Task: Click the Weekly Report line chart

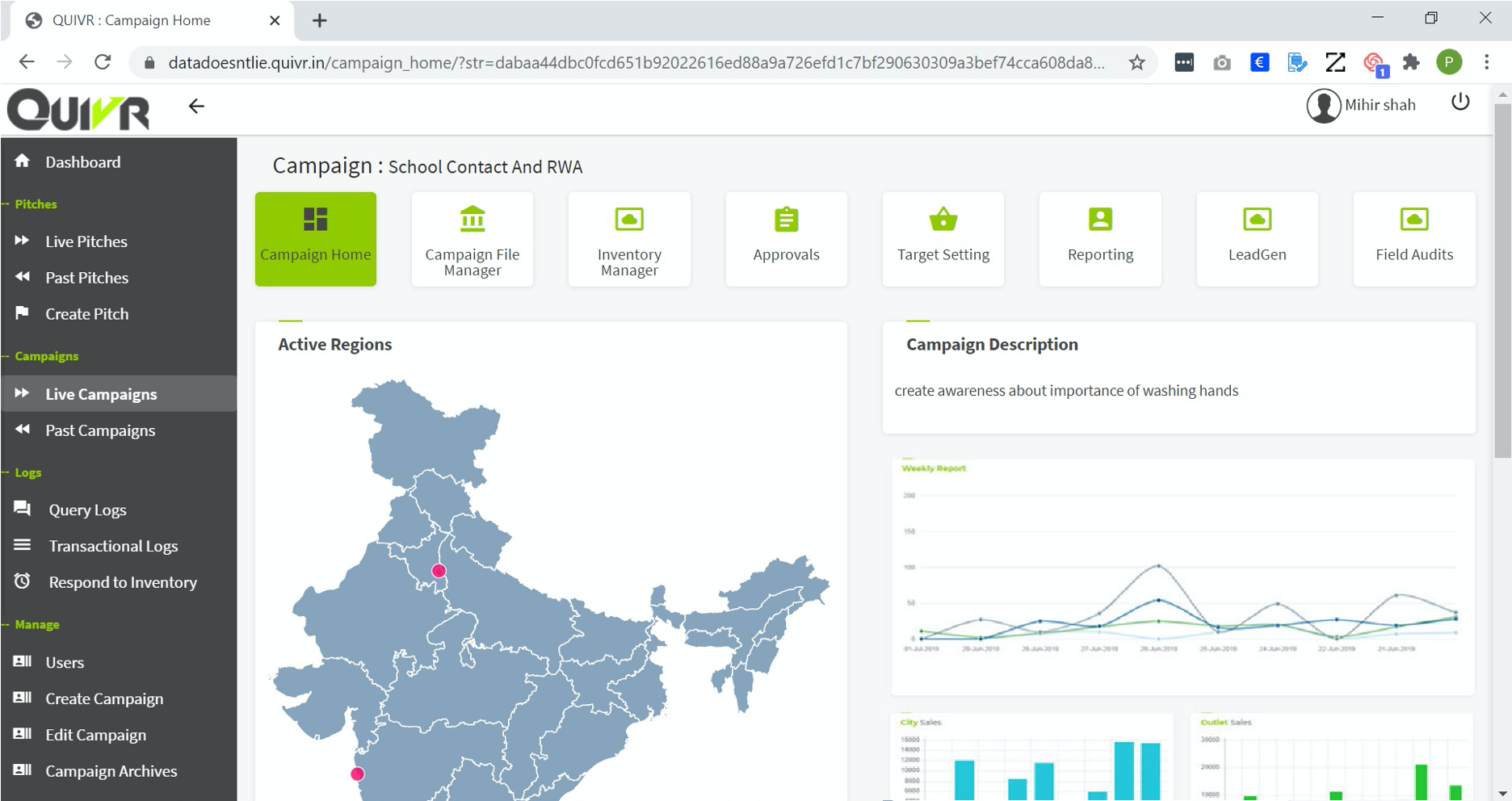Action: click(1182, 577)
